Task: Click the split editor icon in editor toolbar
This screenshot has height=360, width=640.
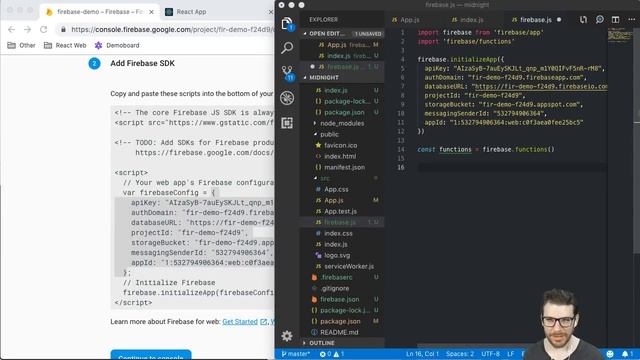Action: pyautogui.click(x=615, y=20)
